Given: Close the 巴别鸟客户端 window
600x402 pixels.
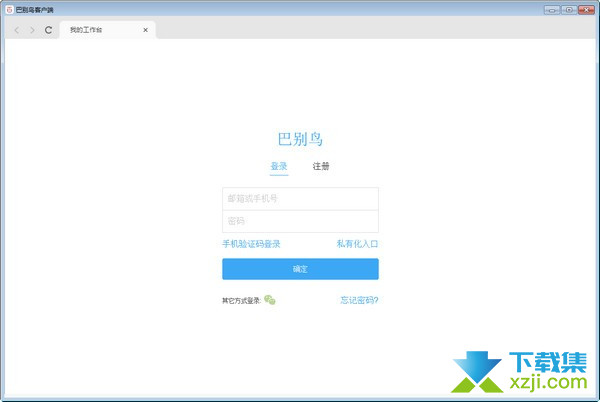Looking at the screenshot, I should (x=586, y=10).
